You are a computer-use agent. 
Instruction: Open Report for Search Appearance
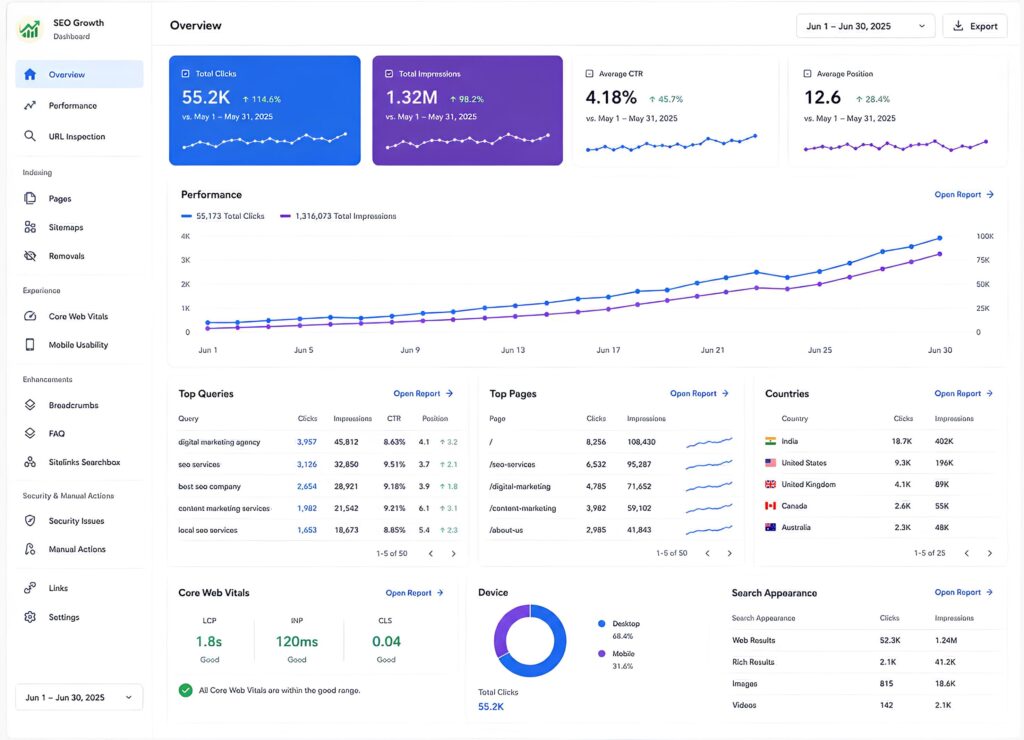click(x=964, y=592)
